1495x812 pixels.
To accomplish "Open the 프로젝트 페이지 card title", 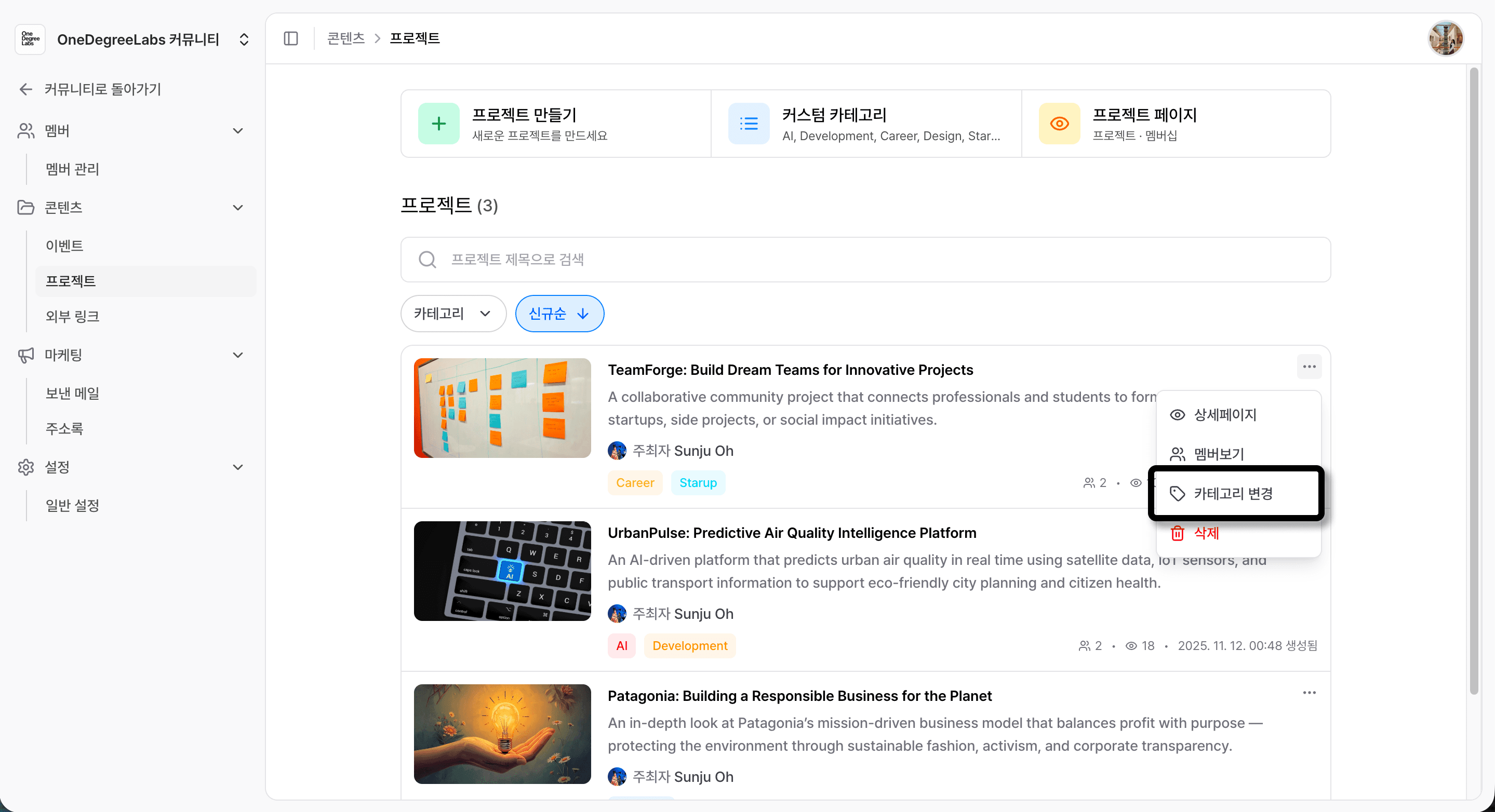I will tap(1144, 115).
